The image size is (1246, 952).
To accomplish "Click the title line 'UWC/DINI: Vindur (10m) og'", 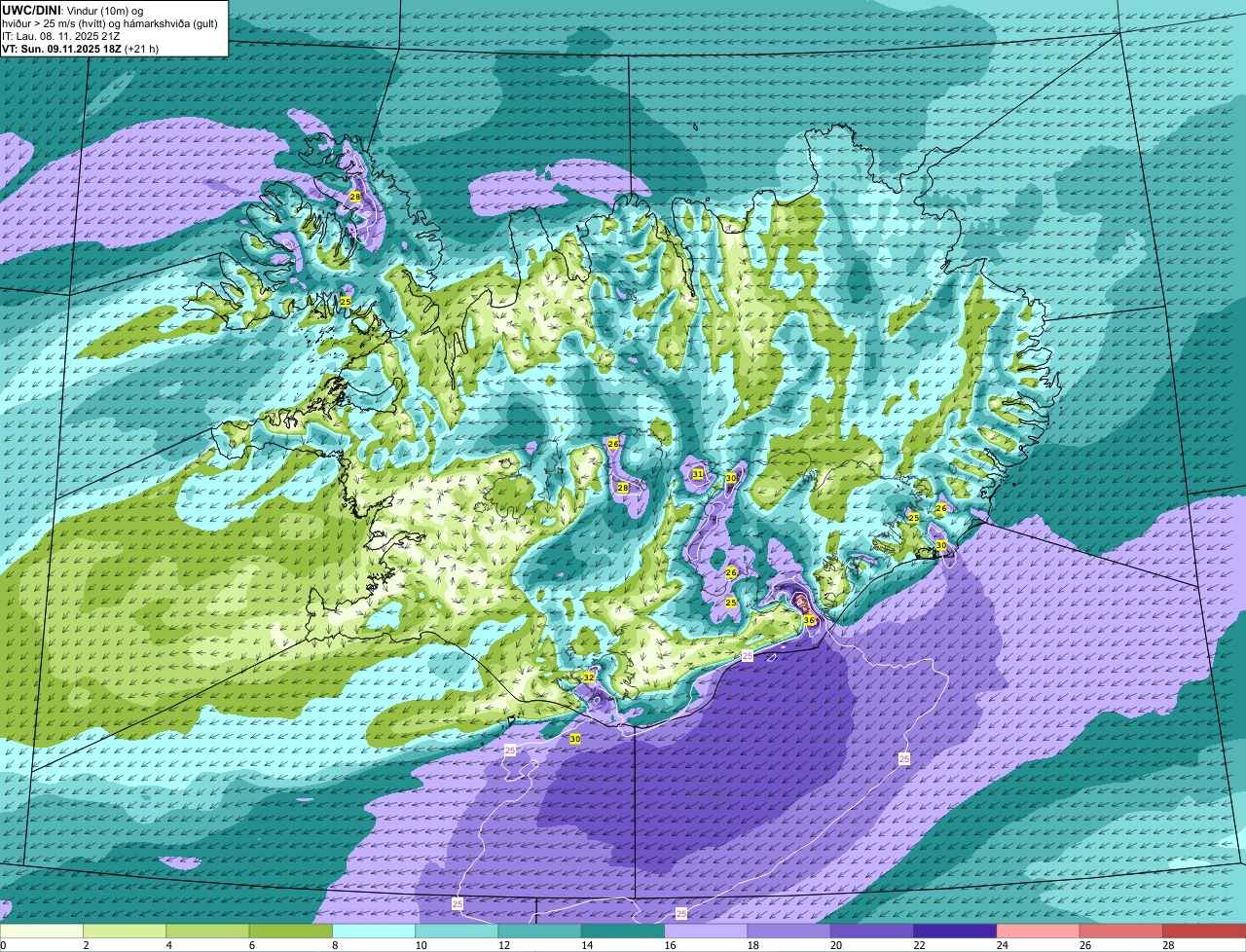I will pos(73,10).
